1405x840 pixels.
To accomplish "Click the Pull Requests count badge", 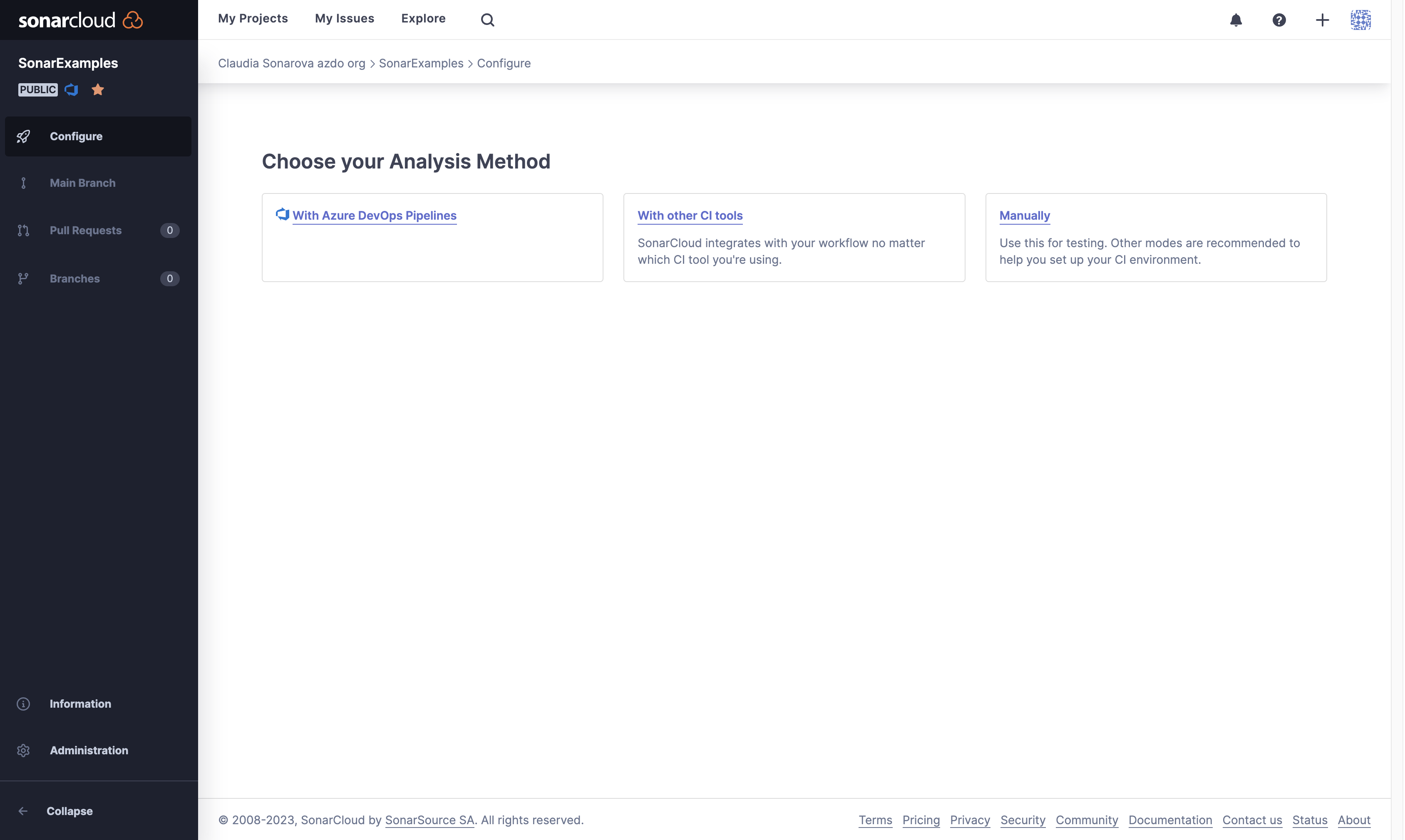I will (170, 230).
